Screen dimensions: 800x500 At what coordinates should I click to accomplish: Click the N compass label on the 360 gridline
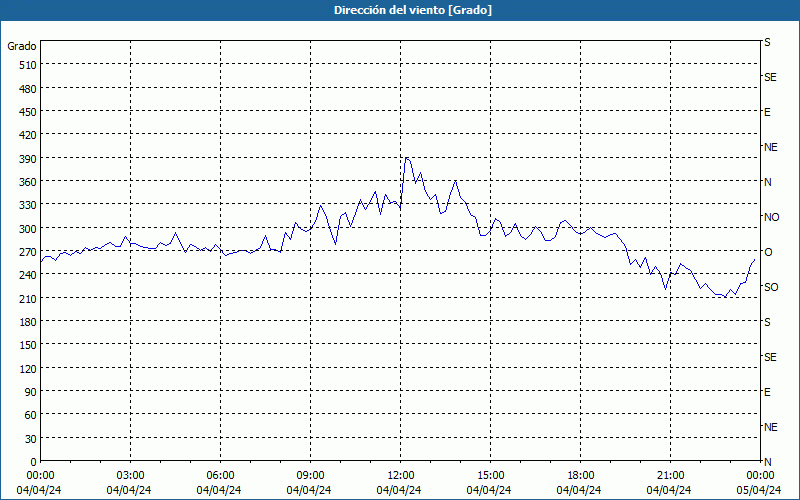pyautogui.click(x=767, y=182)
